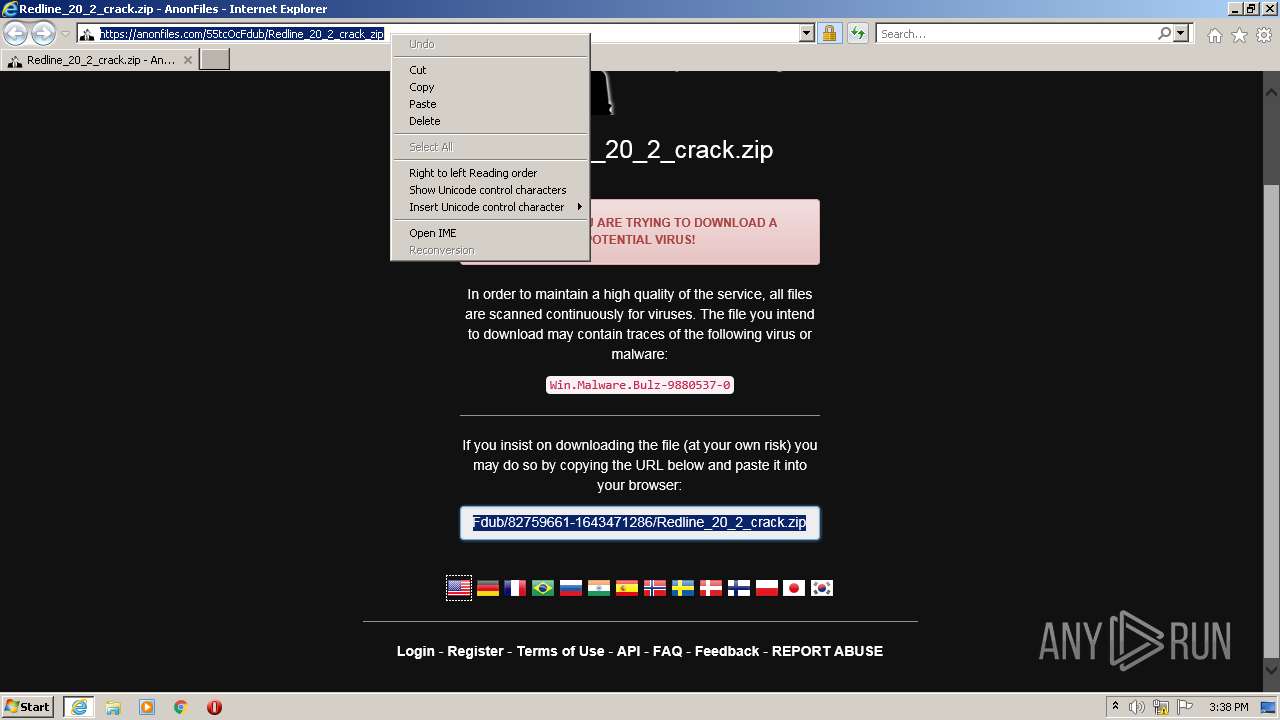1280x720 pixels.
Task: Open the Register link
Action: point(475,651)
